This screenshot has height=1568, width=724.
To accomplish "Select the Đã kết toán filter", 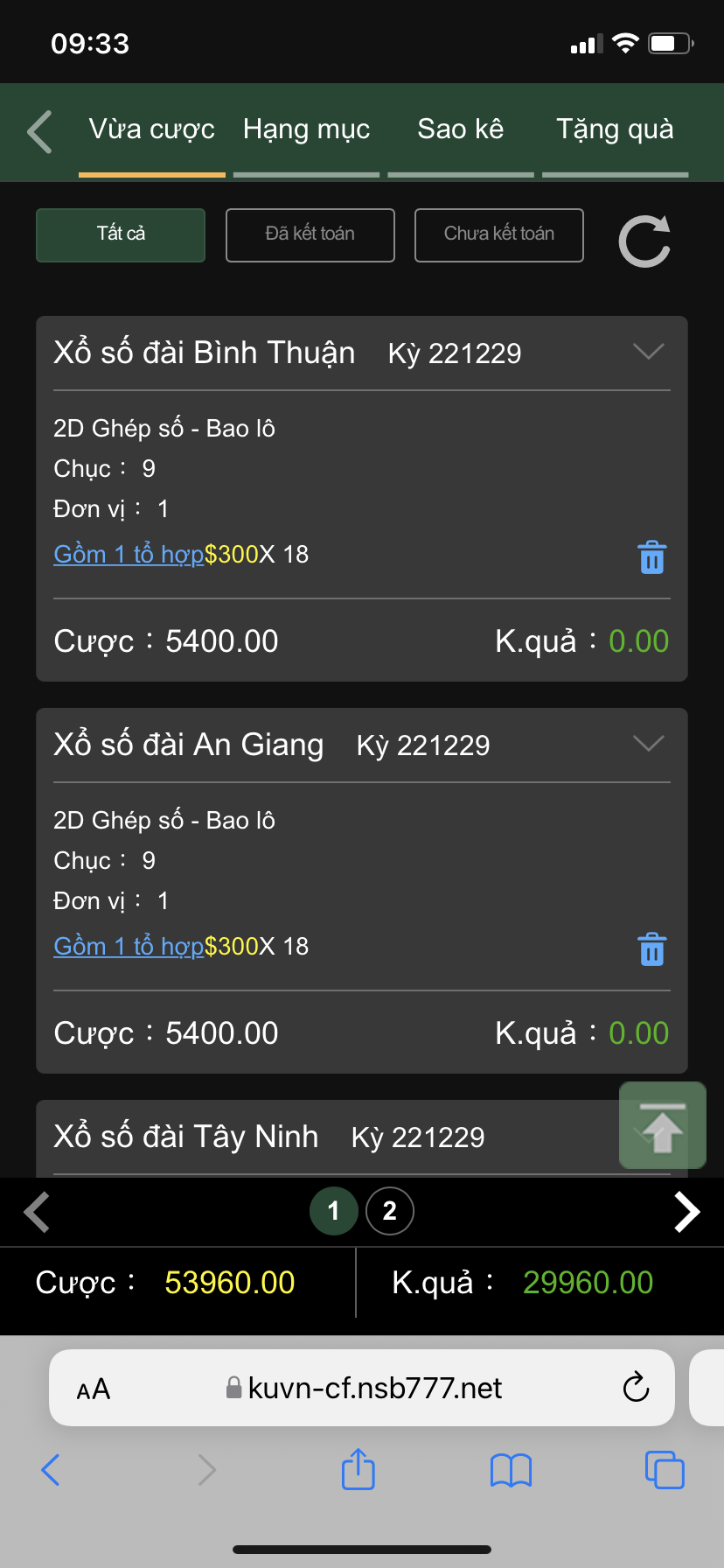I will tap(310, 234).
